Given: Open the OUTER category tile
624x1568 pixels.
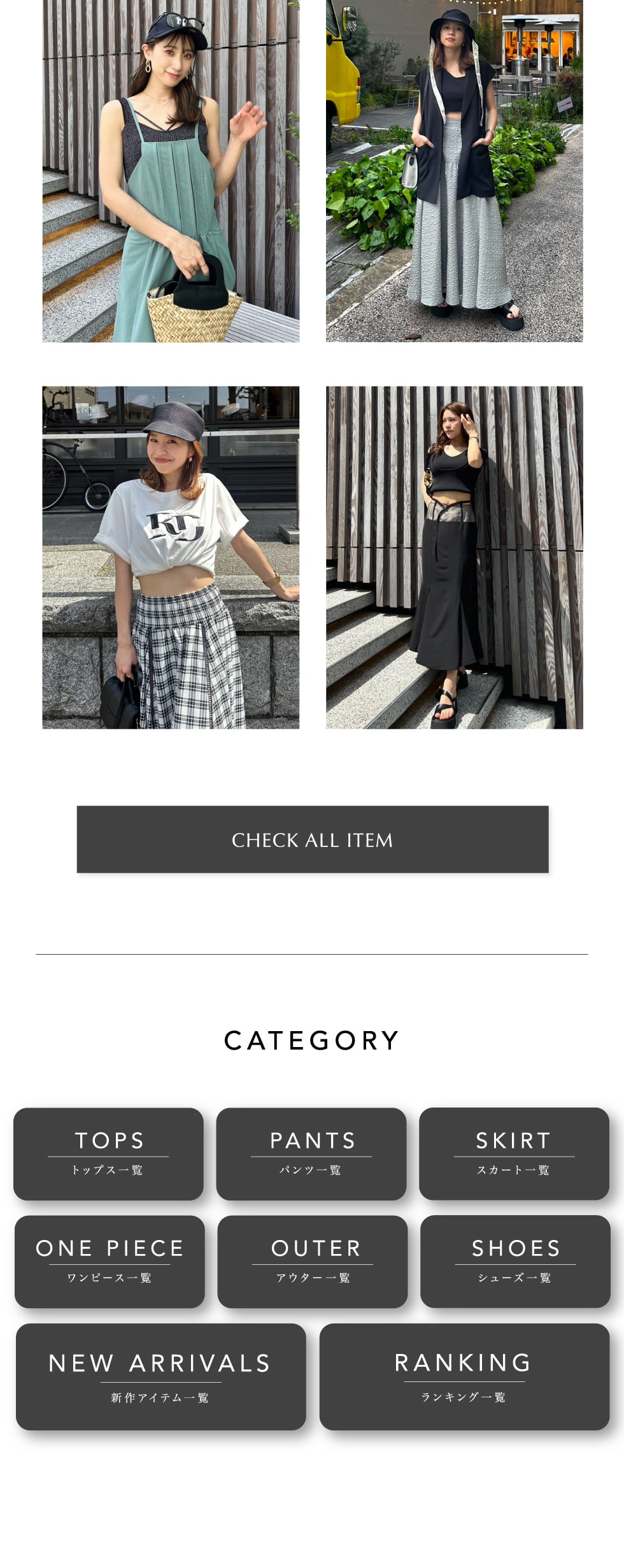Looking at the screenshot, I should [313, 1262].
